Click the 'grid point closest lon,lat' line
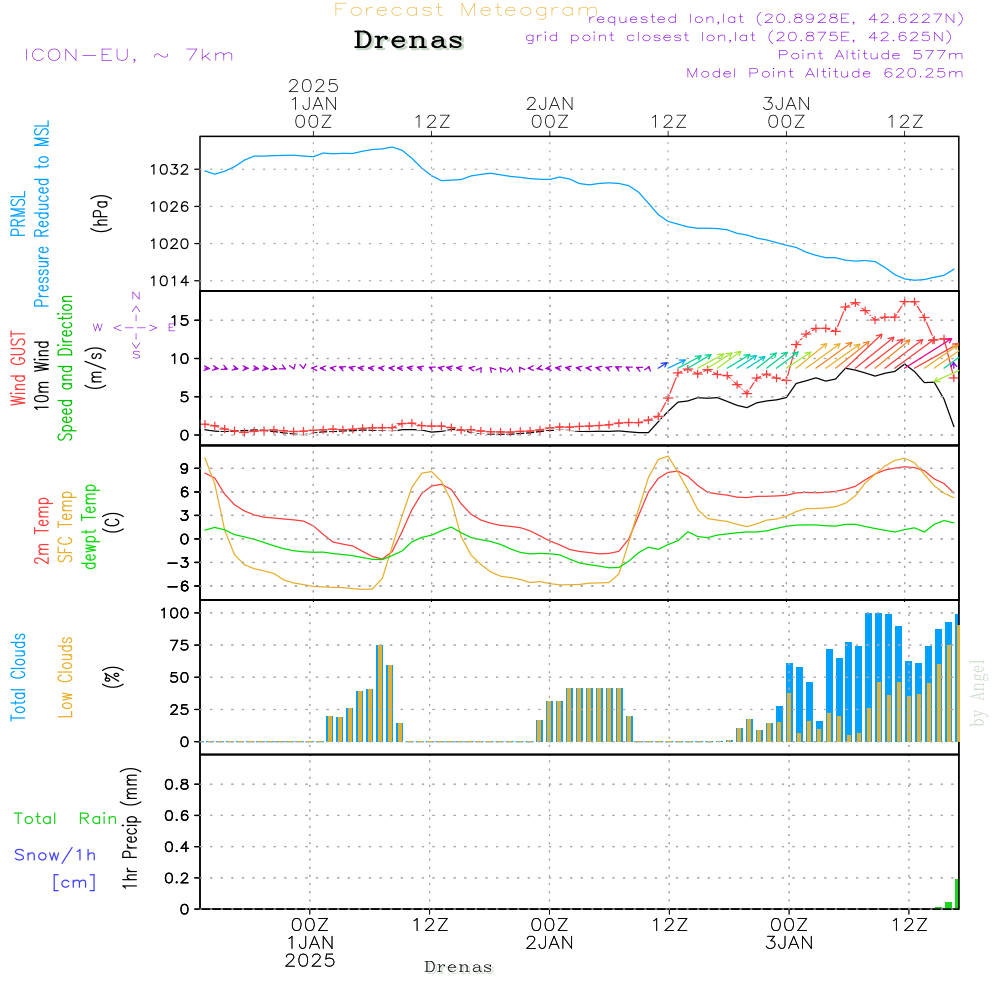This screenshot has width=1000, height=1000. click(x=739, y=37)
